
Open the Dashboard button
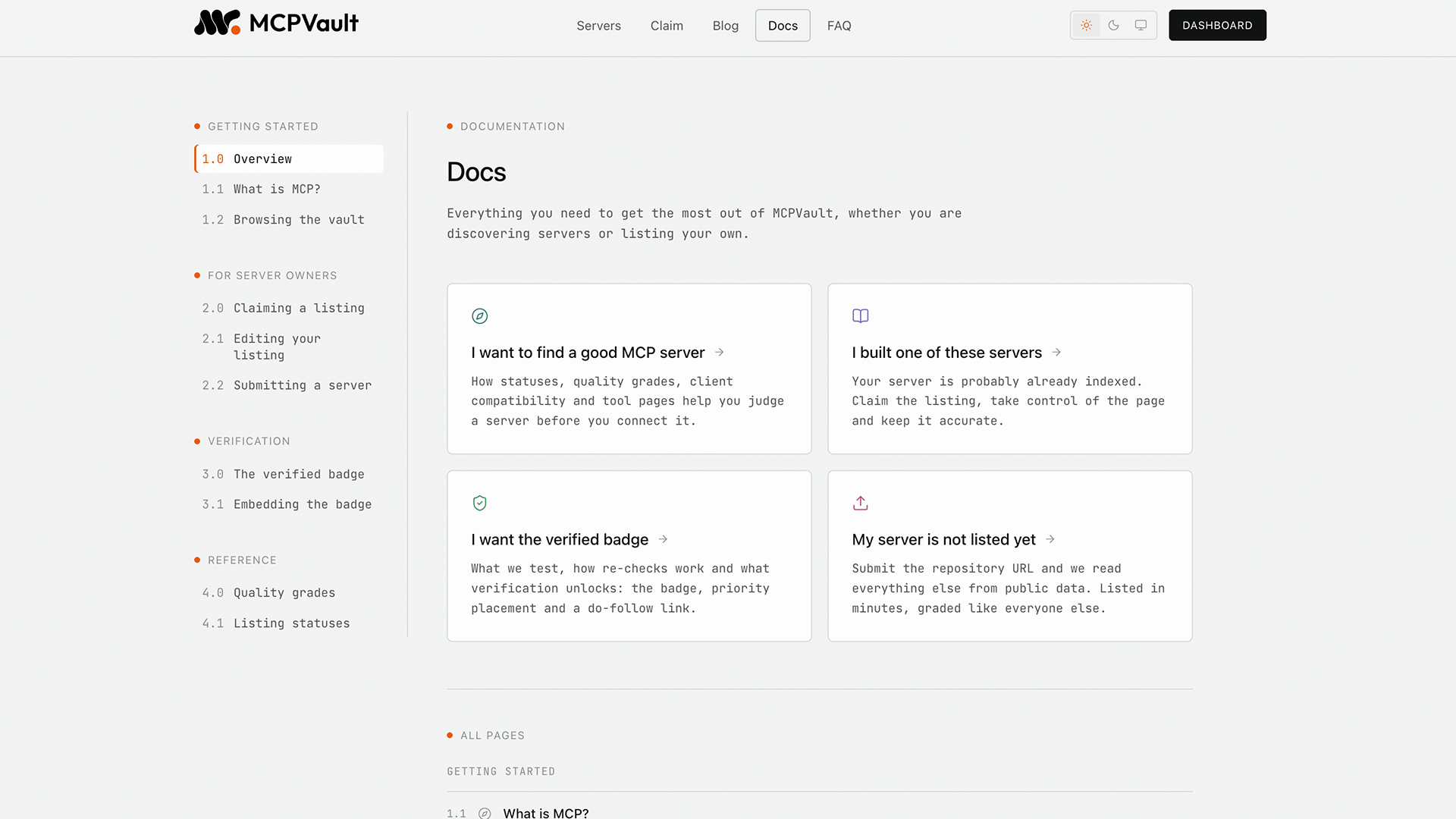click(1217, 25)
